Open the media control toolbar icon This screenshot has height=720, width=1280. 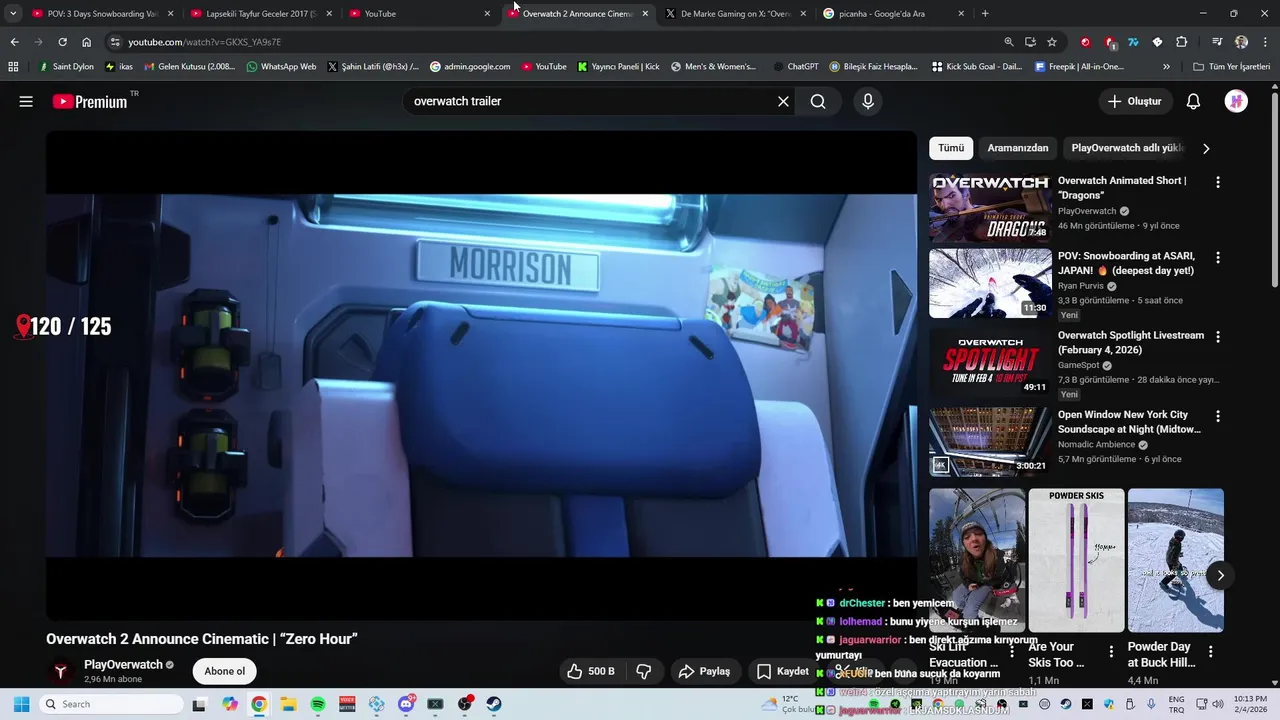[1217, 42]
